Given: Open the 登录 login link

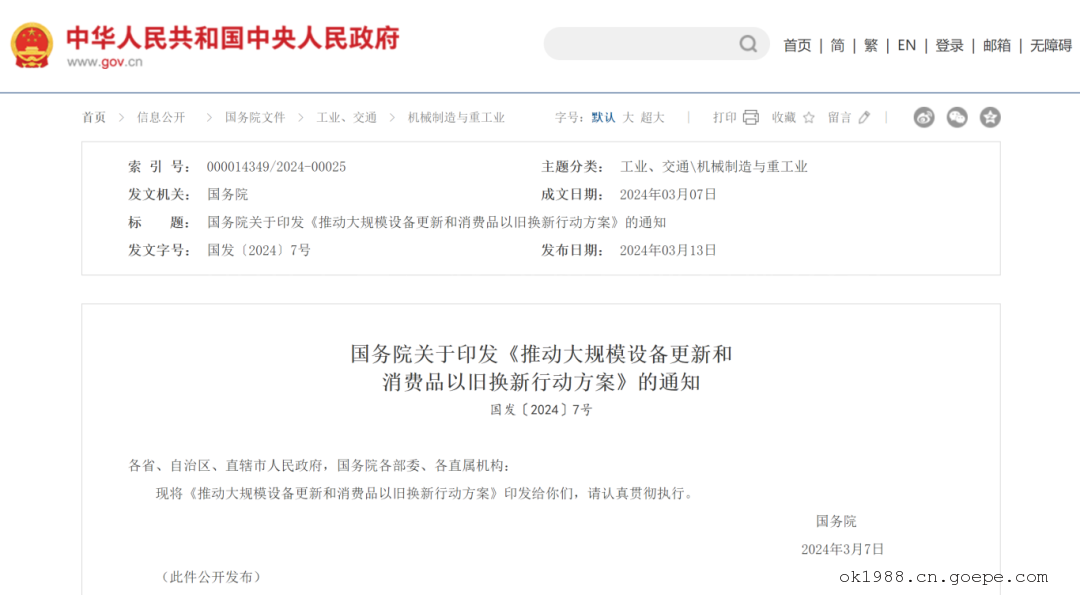Looking at the screenshot, I should point(949,45).
